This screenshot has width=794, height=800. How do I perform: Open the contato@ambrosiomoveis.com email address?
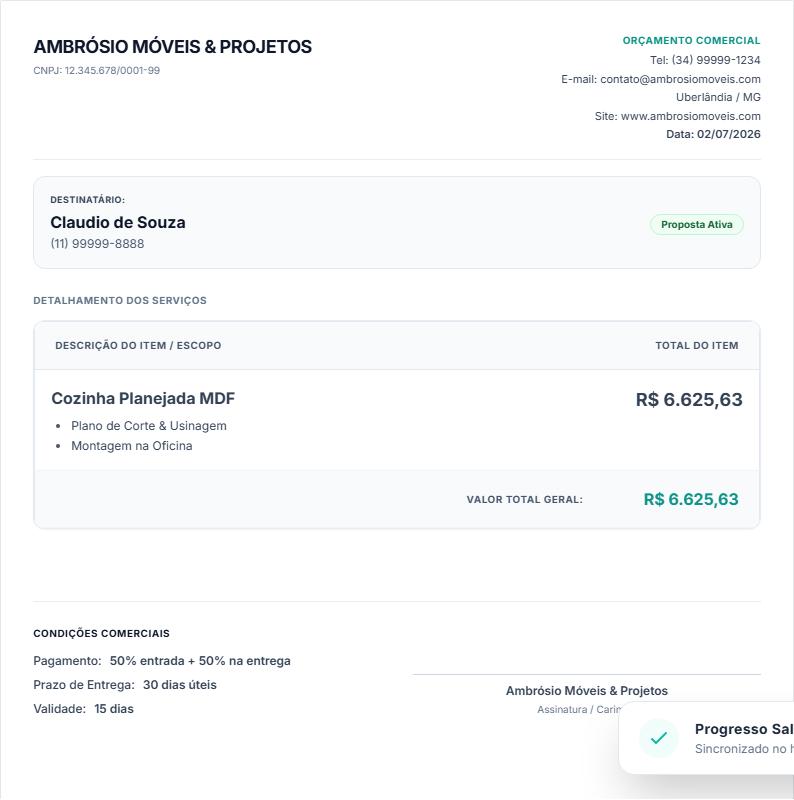point(680,79)
